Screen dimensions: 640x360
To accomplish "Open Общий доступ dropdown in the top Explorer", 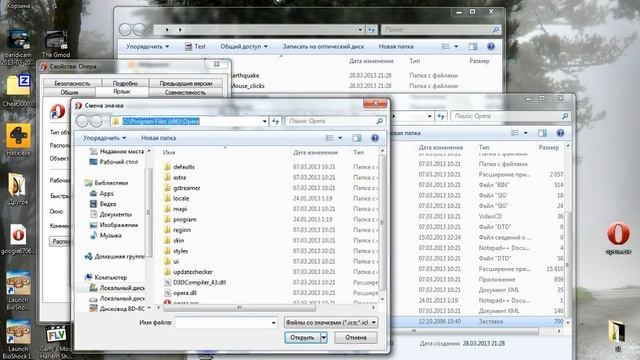I will pyautogui.click(x=244, y=47).
